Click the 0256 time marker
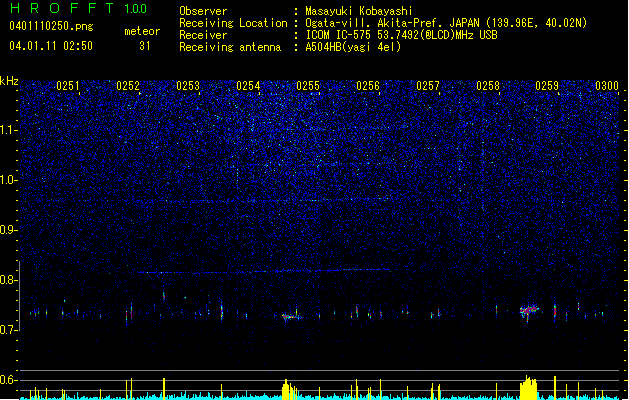The width and height of the screenshot is (629, 400). pyautogui.click(x=368, y=86)
